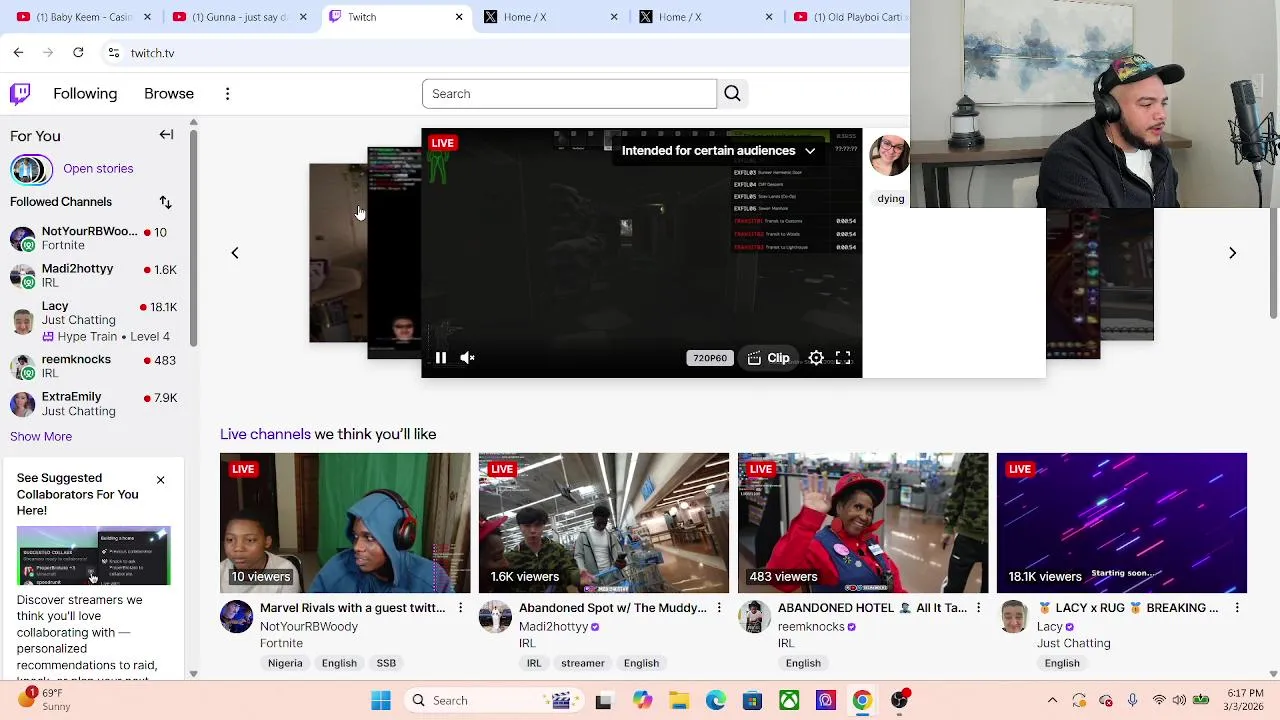
Task: Open stories link
Action: [98, 168]
